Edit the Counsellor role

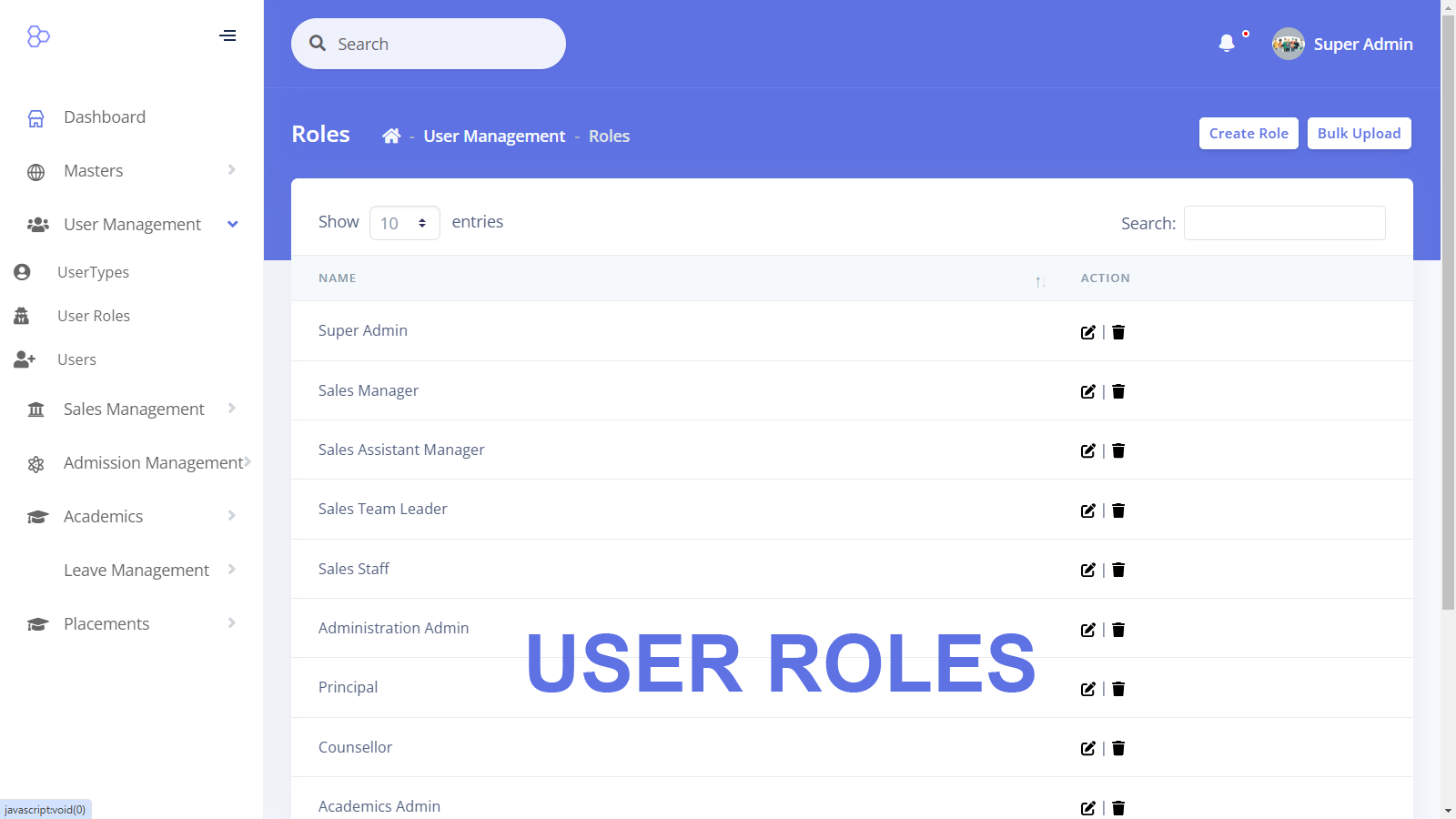coord(1087,748)
